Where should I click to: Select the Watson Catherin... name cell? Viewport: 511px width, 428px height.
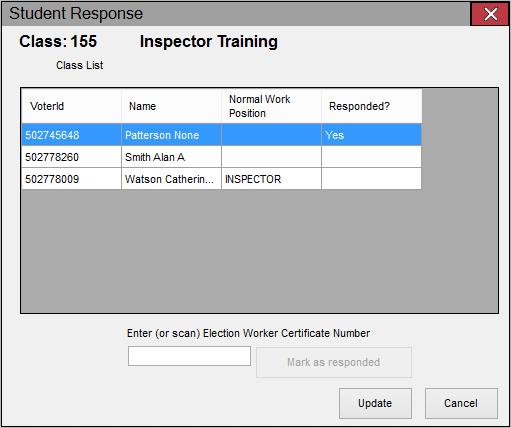pyautogui.click(x=172, y=179)
